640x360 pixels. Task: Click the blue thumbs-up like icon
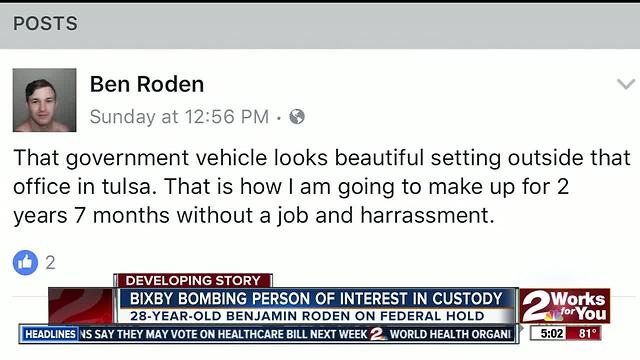[x=25, y=262]
